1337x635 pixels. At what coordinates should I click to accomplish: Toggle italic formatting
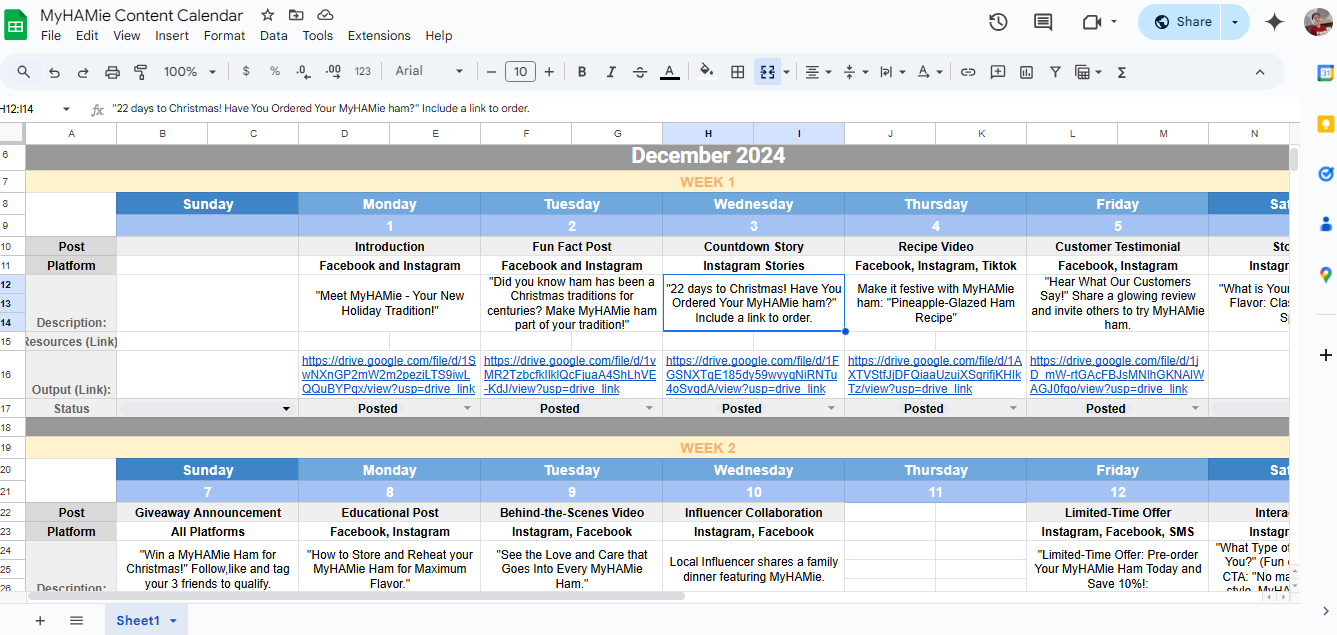(611, 72)
